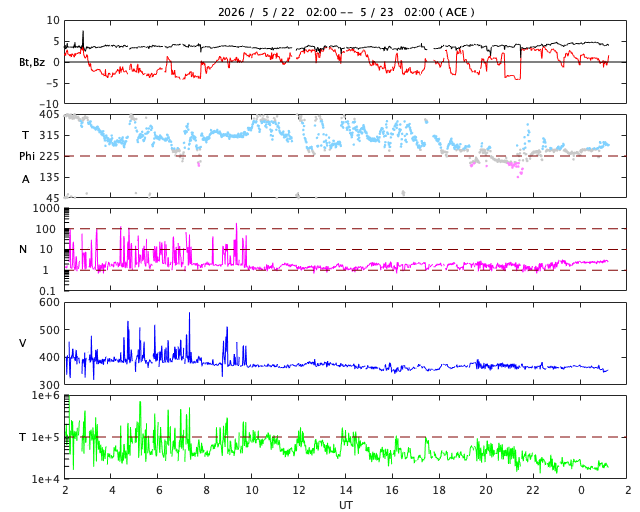Click the "6" hour label on UT axis
This screenshot has height=512, width=640.
(x=159, y=490)
